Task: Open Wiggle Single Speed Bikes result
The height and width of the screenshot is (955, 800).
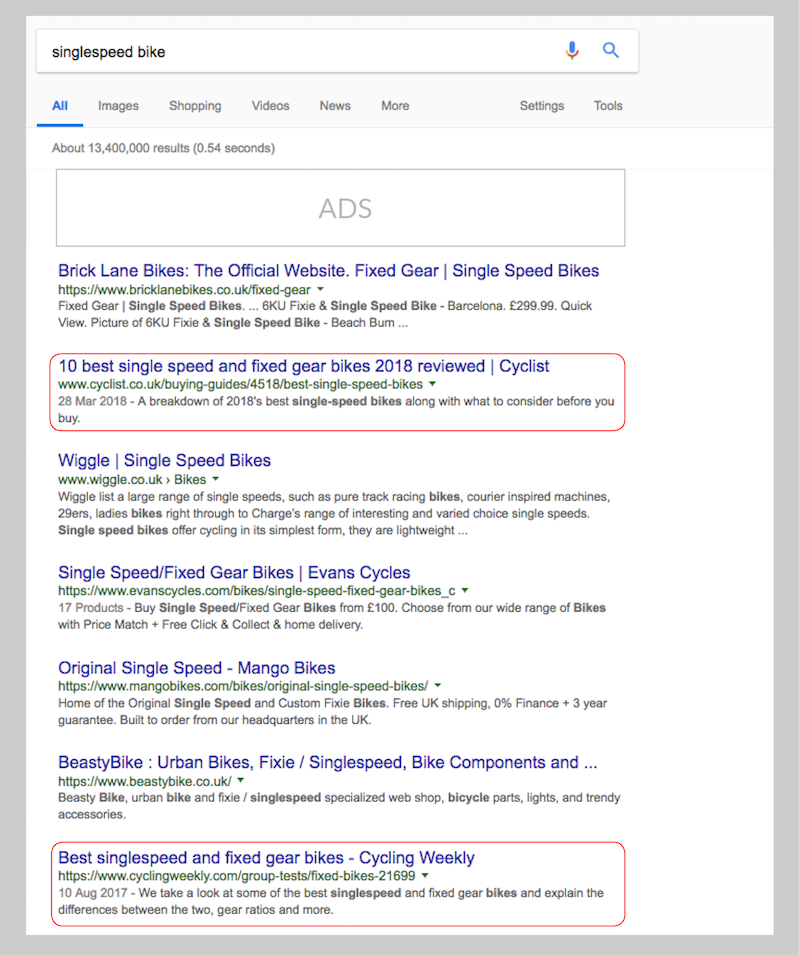Action: point(164,460)
